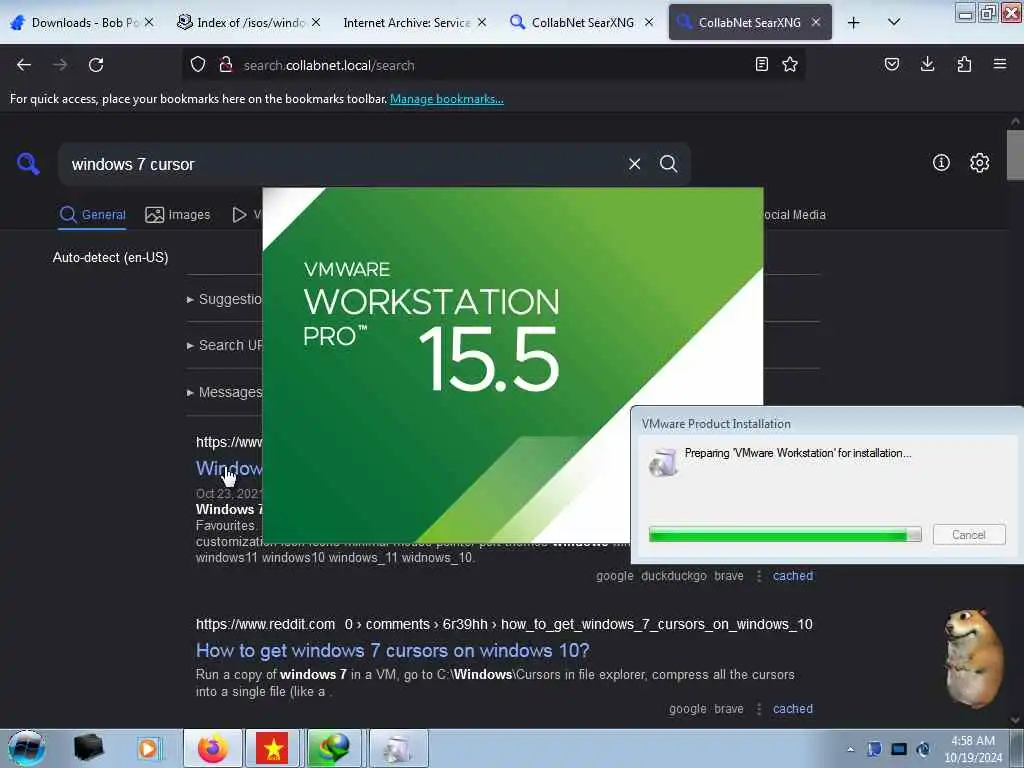This screenshot has height=768, width=1024.
Task: Go back using the browser back arrow
Action: pos(24,65)
